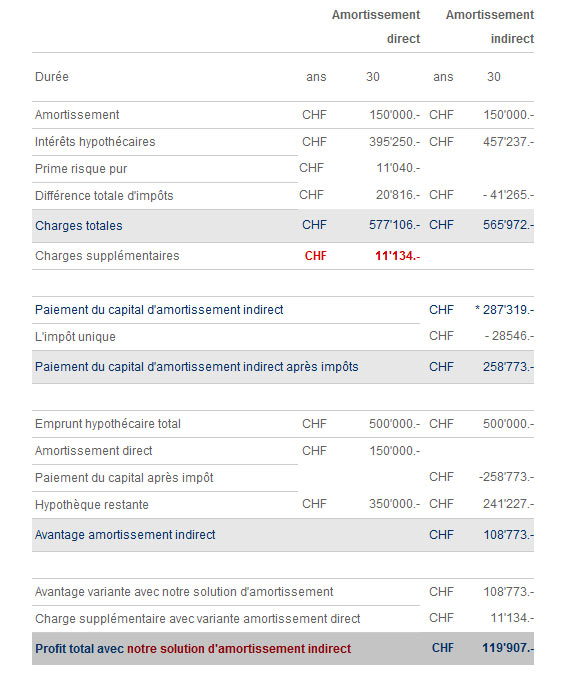This screenshot has height=673, width=567.
Task: Select the Prime risque pur amount 11'040.-
Action: [398, 168]
